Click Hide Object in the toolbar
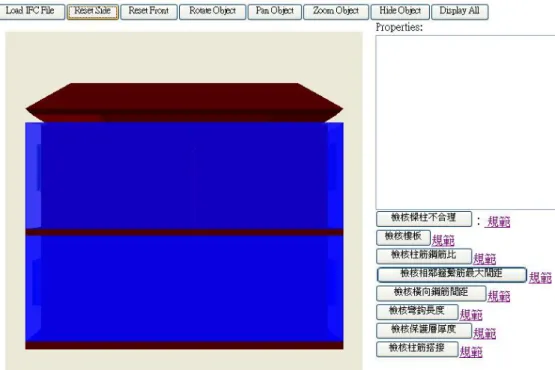 coord(400,11)
